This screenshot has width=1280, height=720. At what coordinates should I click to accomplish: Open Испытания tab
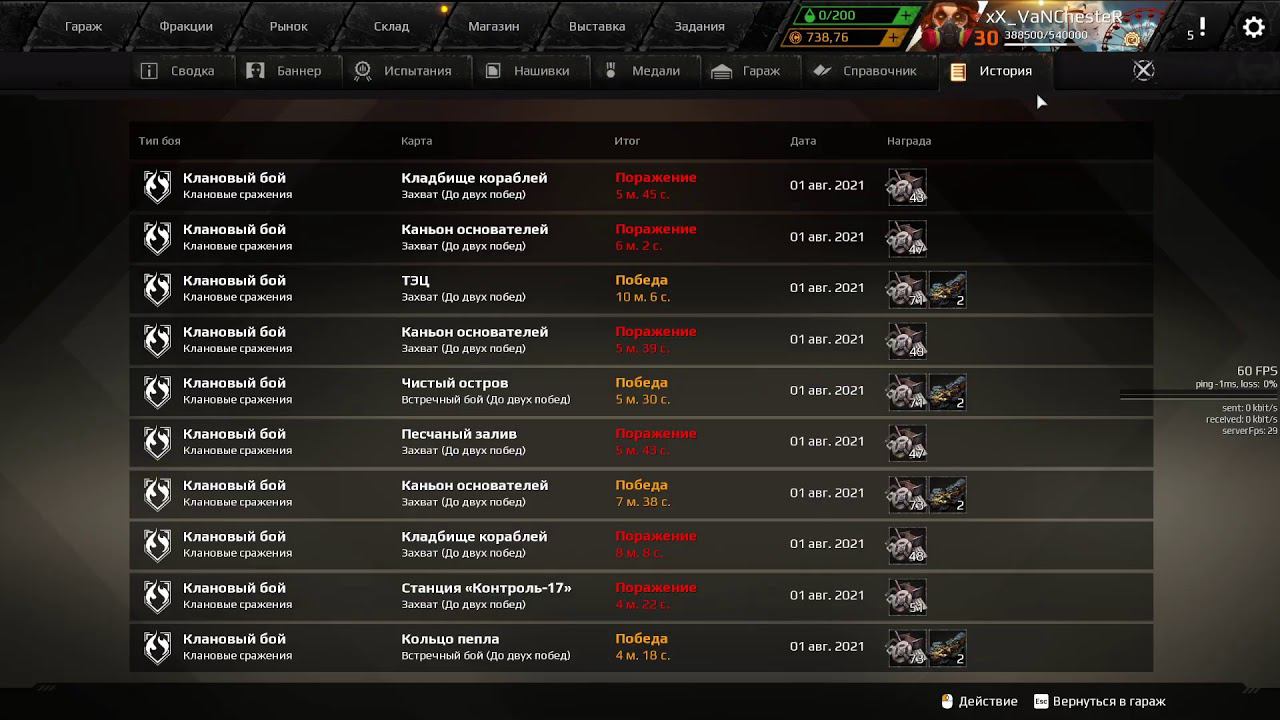click(x=404, y=71)
